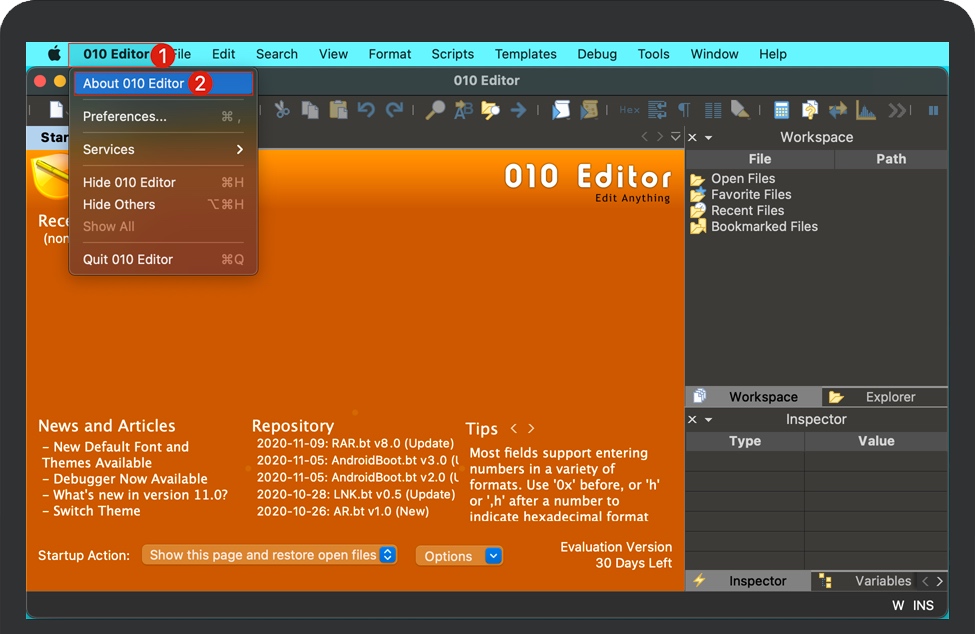Close the Workspace panel with X
This screenshot has height=634, width=975.
[x=692, y=137]
